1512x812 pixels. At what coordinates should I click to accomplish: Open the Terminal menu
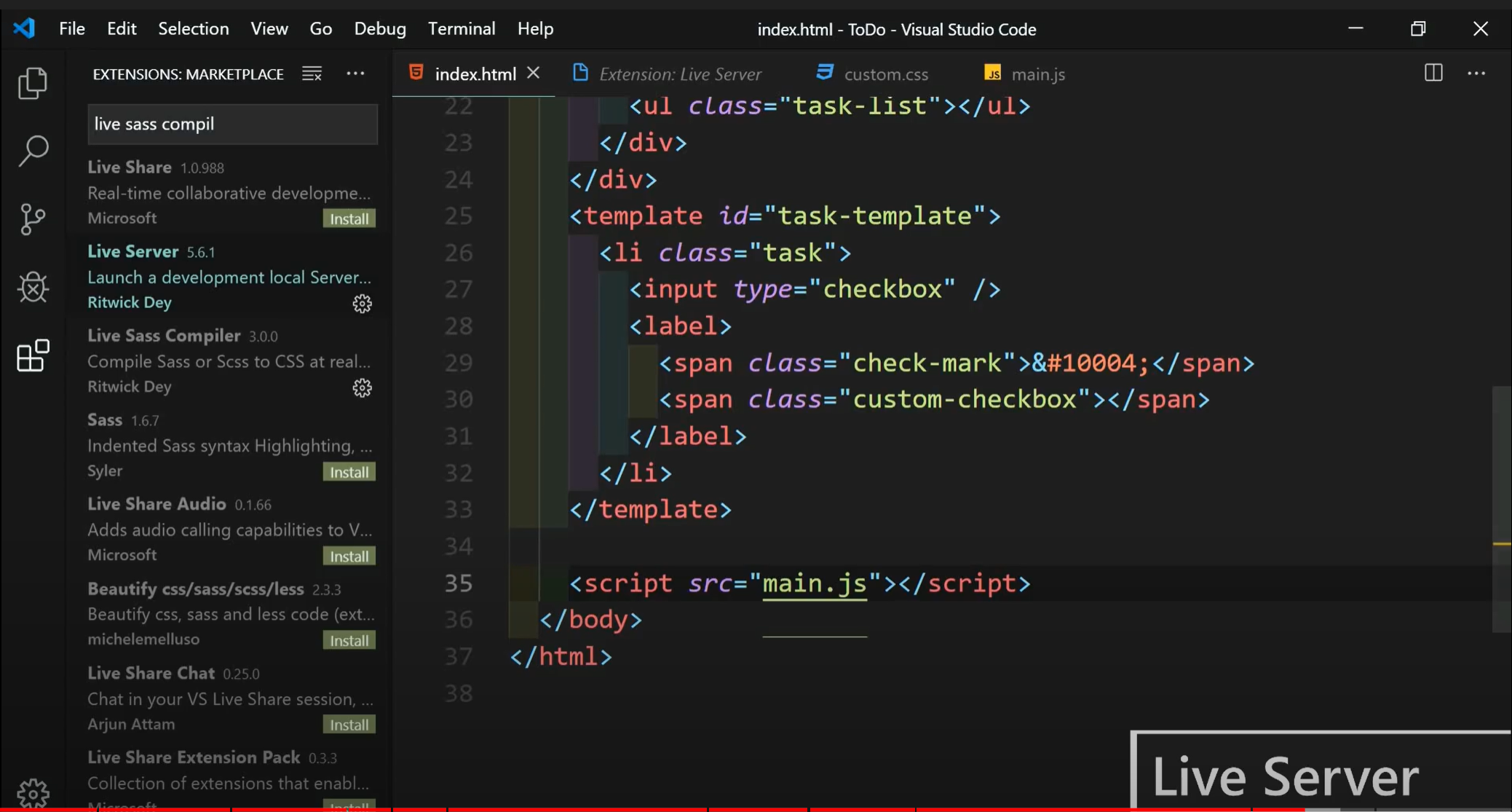click(x=461, y=29)
